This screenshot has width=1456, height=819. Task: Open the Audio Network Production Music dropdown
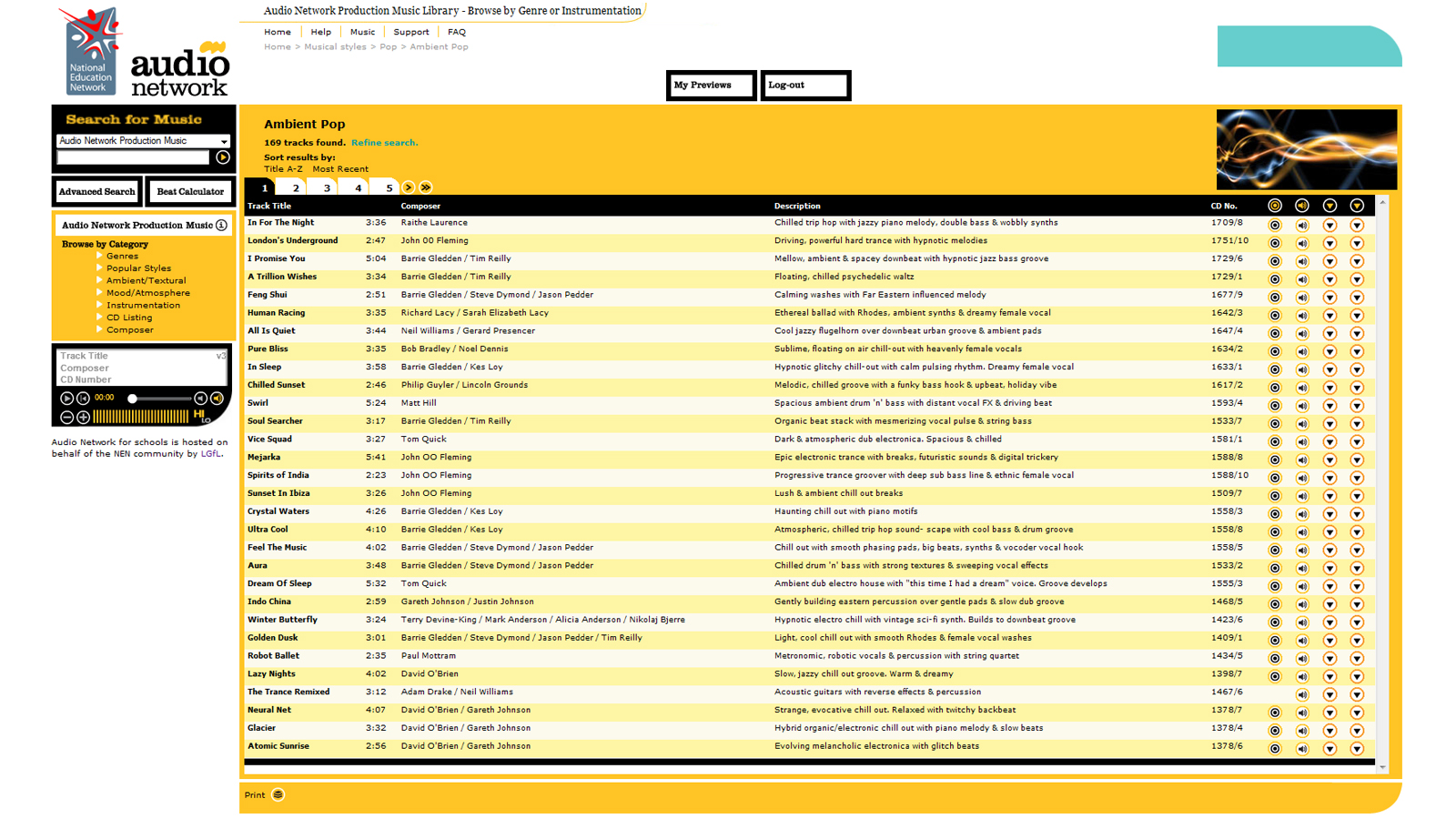(x=143, y=141)
